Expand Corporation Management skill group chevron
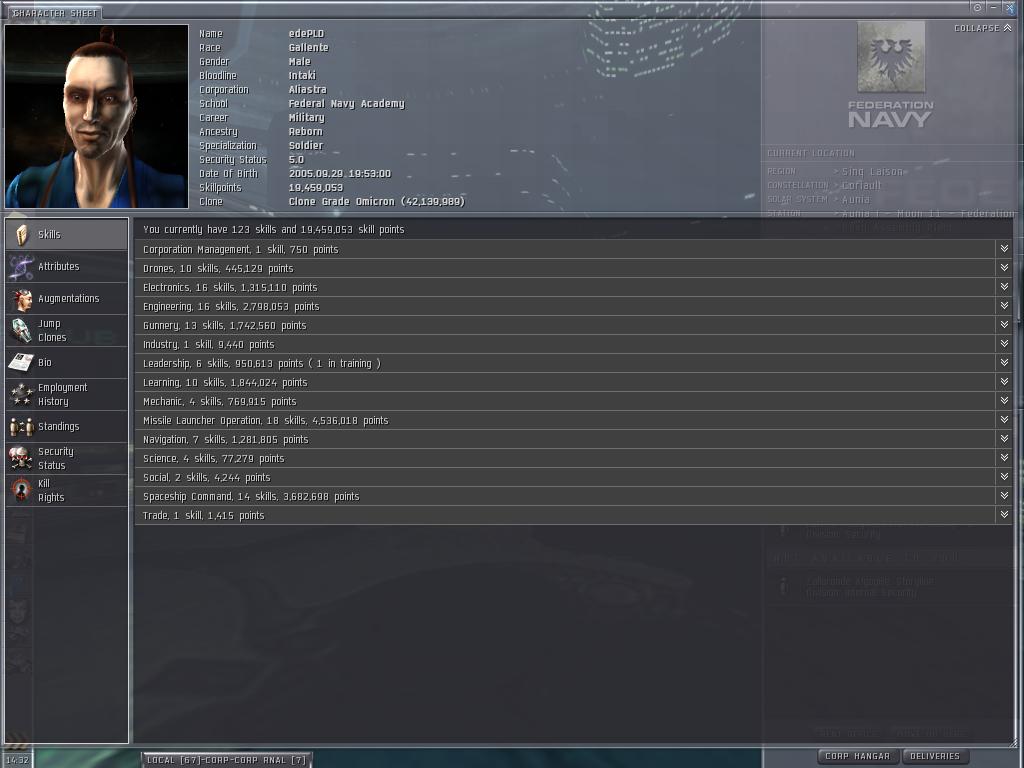 coord(1004,248)
